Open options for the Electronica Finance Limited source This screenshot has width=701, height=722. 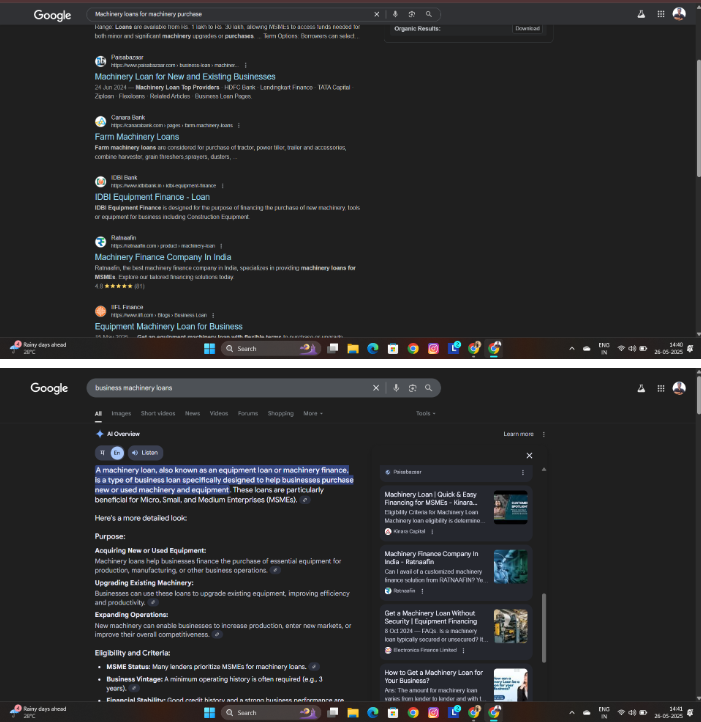tap(463, 650)
